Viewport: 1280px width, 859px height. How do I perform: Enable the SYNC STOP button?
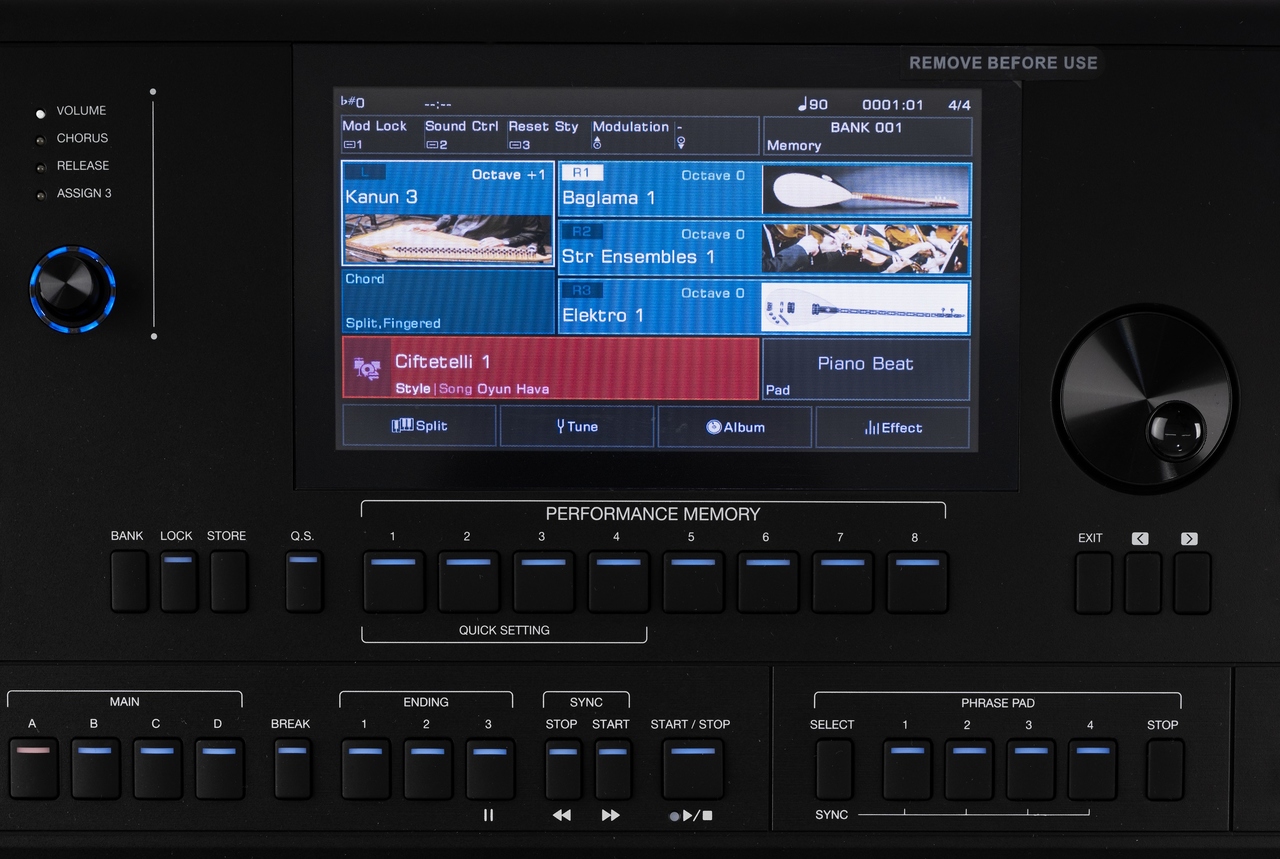pos(562,768)
